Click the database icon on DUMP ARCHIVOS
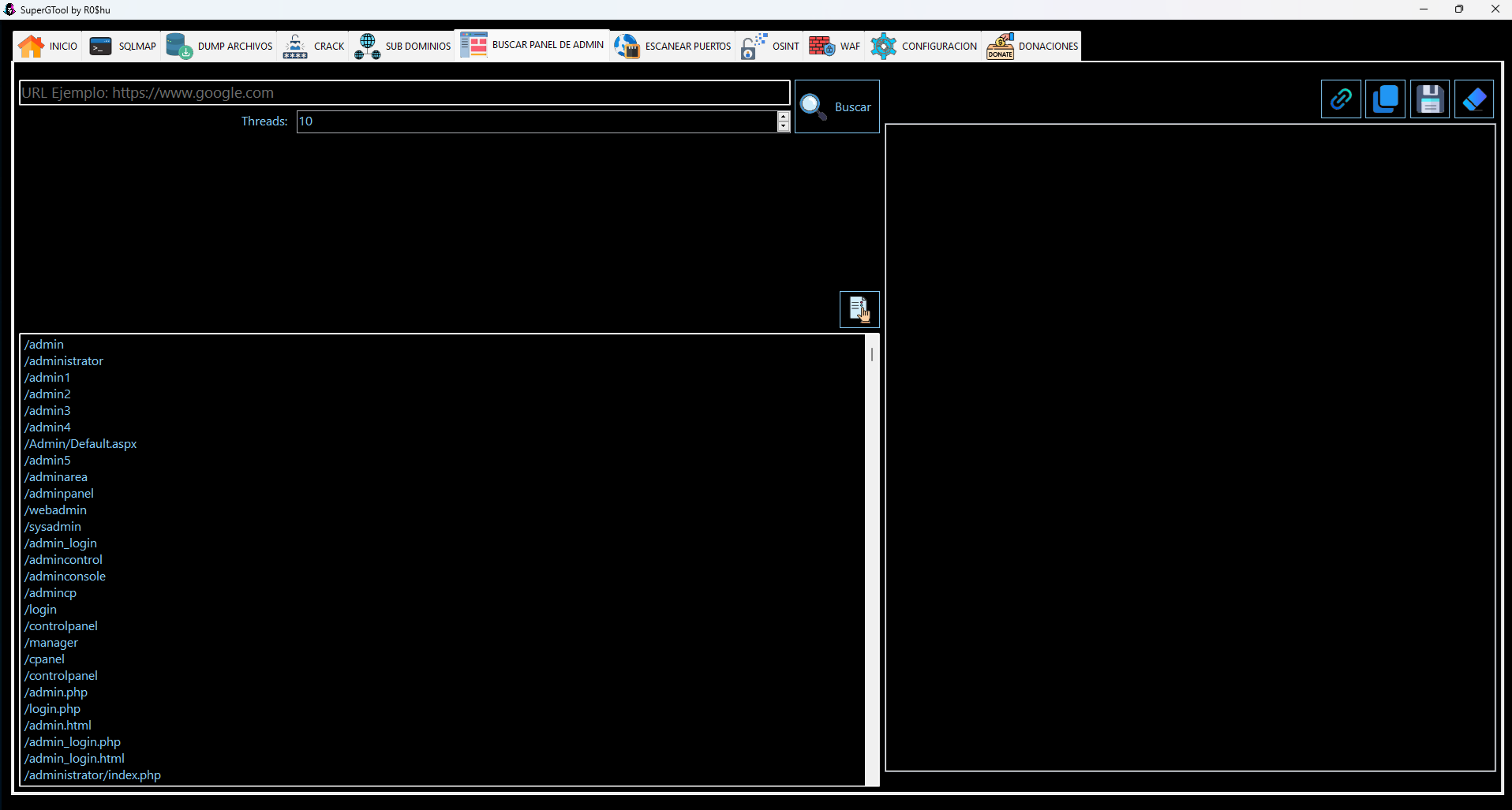Screen dimensions: 1512x810 (x=179, y=47)
